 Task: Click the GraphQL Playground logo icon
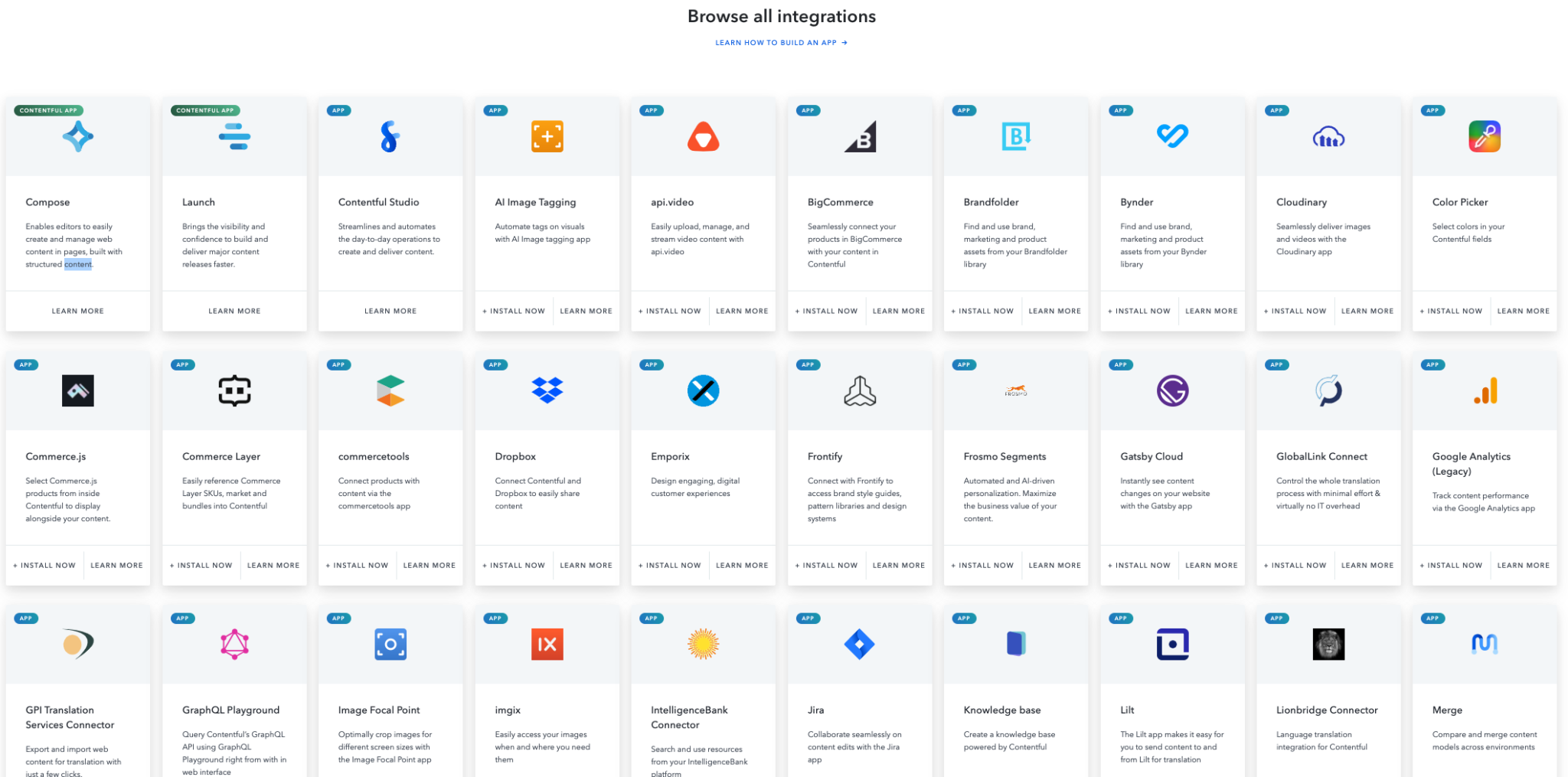pyautogui.click(x=234, y=645)
